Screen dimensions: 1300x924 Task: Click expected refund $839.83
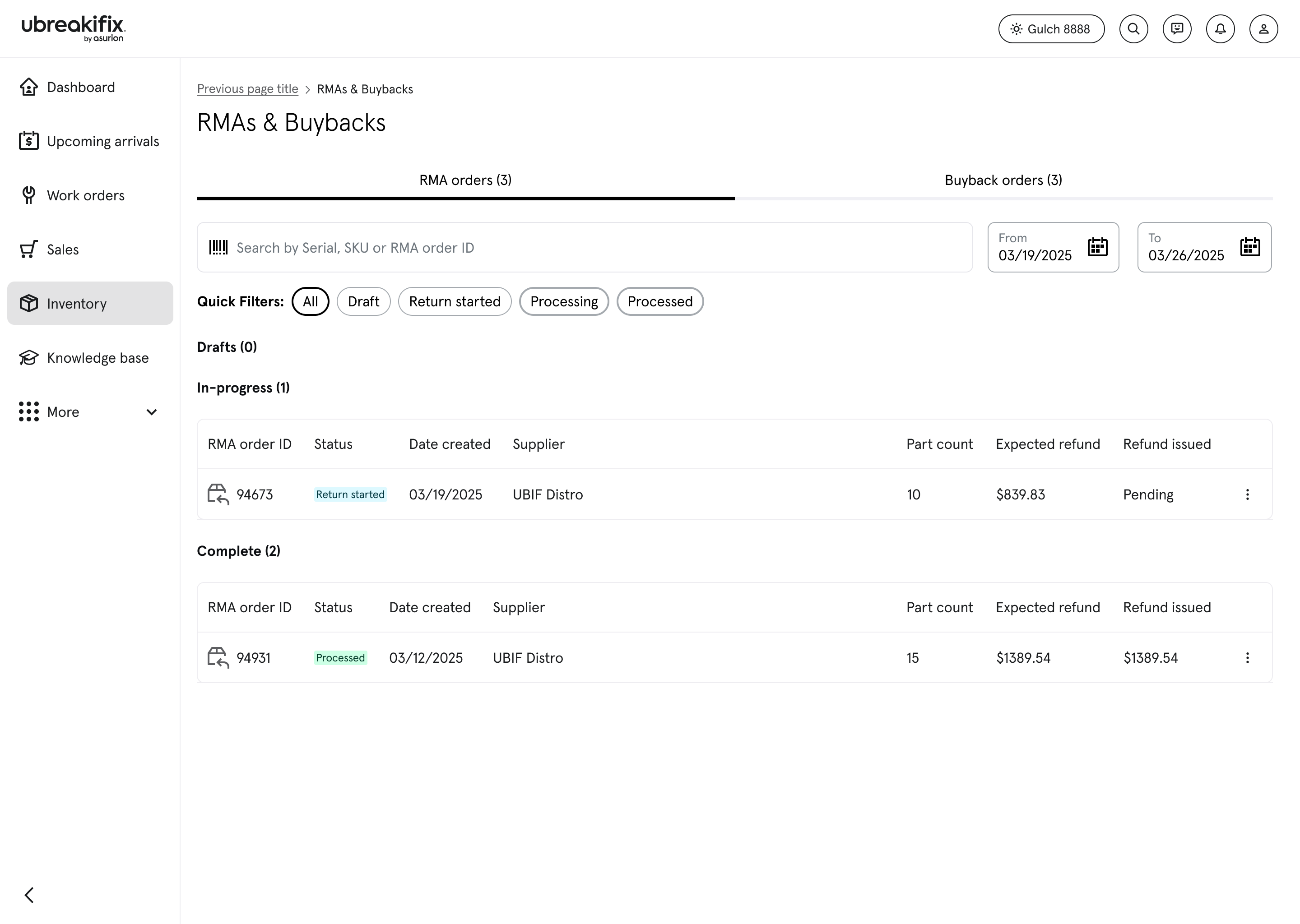[x=1020, y=494]
